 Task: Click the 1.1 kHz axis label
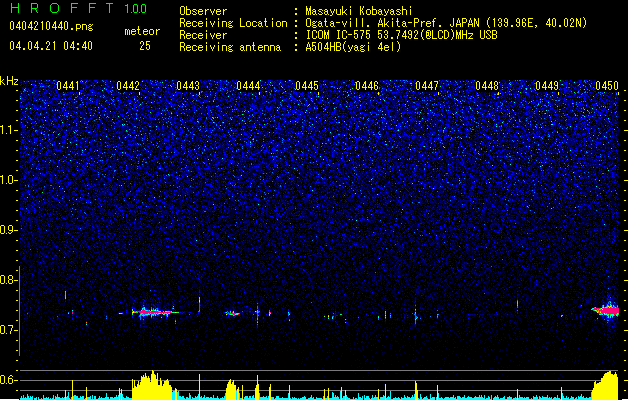coord(9,130)
